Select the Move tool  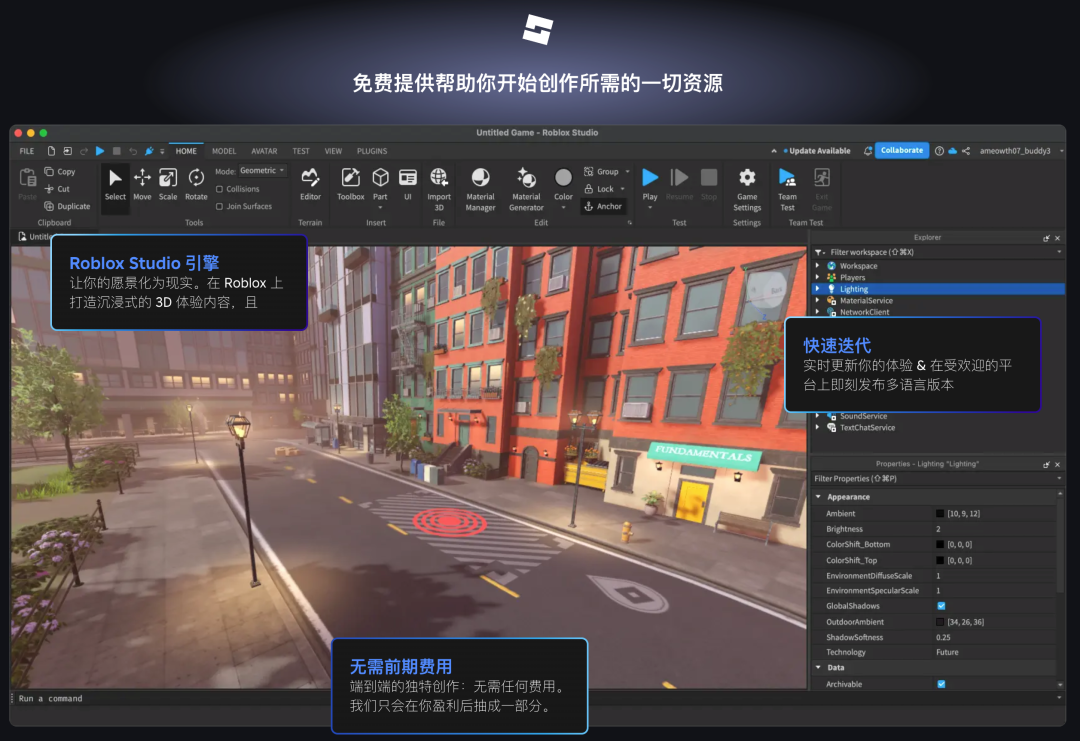click(x=142, y=184)
